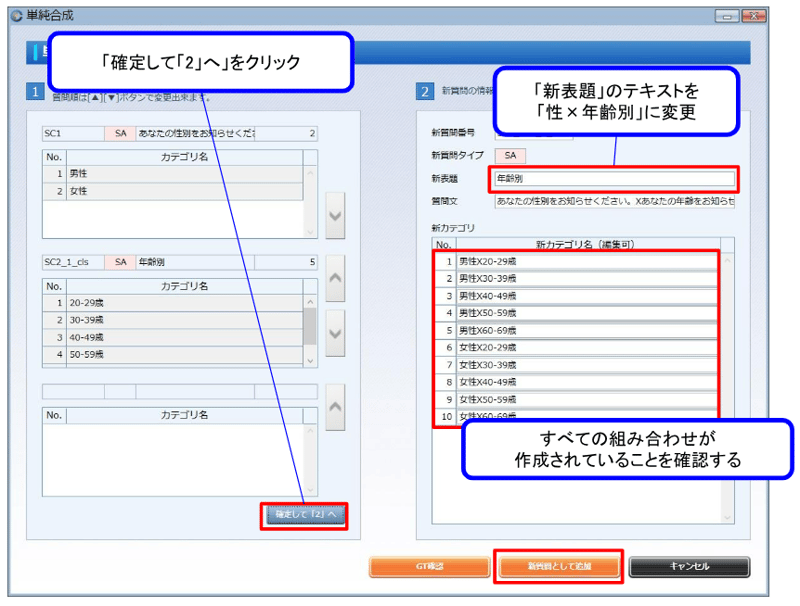
Task: Click the SC2_1_cls question code cell
Action: tap(72, 262)
